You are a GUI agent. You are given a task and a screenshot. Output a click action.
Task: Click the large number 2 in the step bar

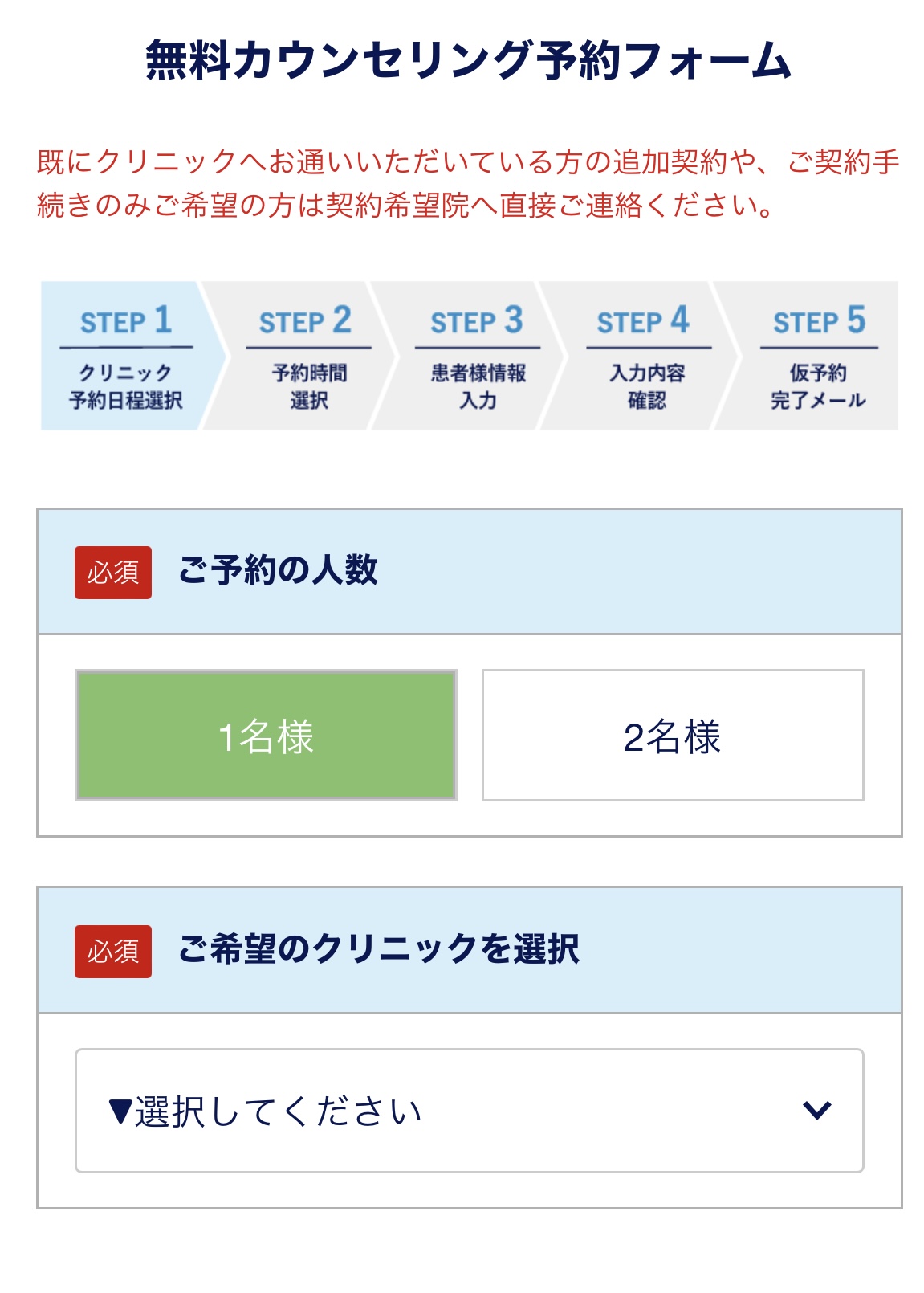[342, 320]
